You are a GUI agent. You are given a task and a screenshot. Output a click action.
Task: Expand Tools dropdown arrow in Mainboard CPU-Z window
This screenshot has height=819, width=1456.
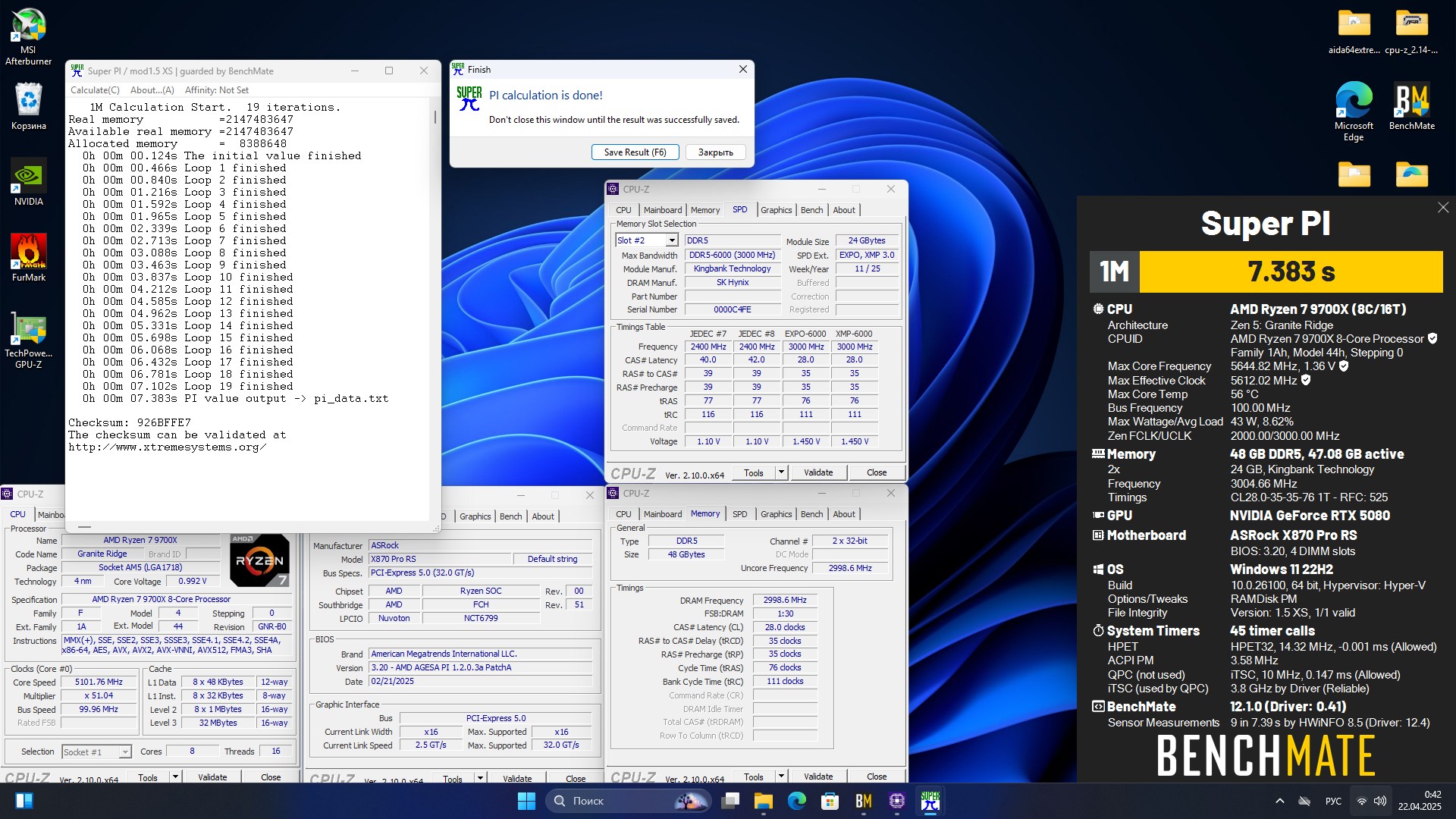coord(480,778)
